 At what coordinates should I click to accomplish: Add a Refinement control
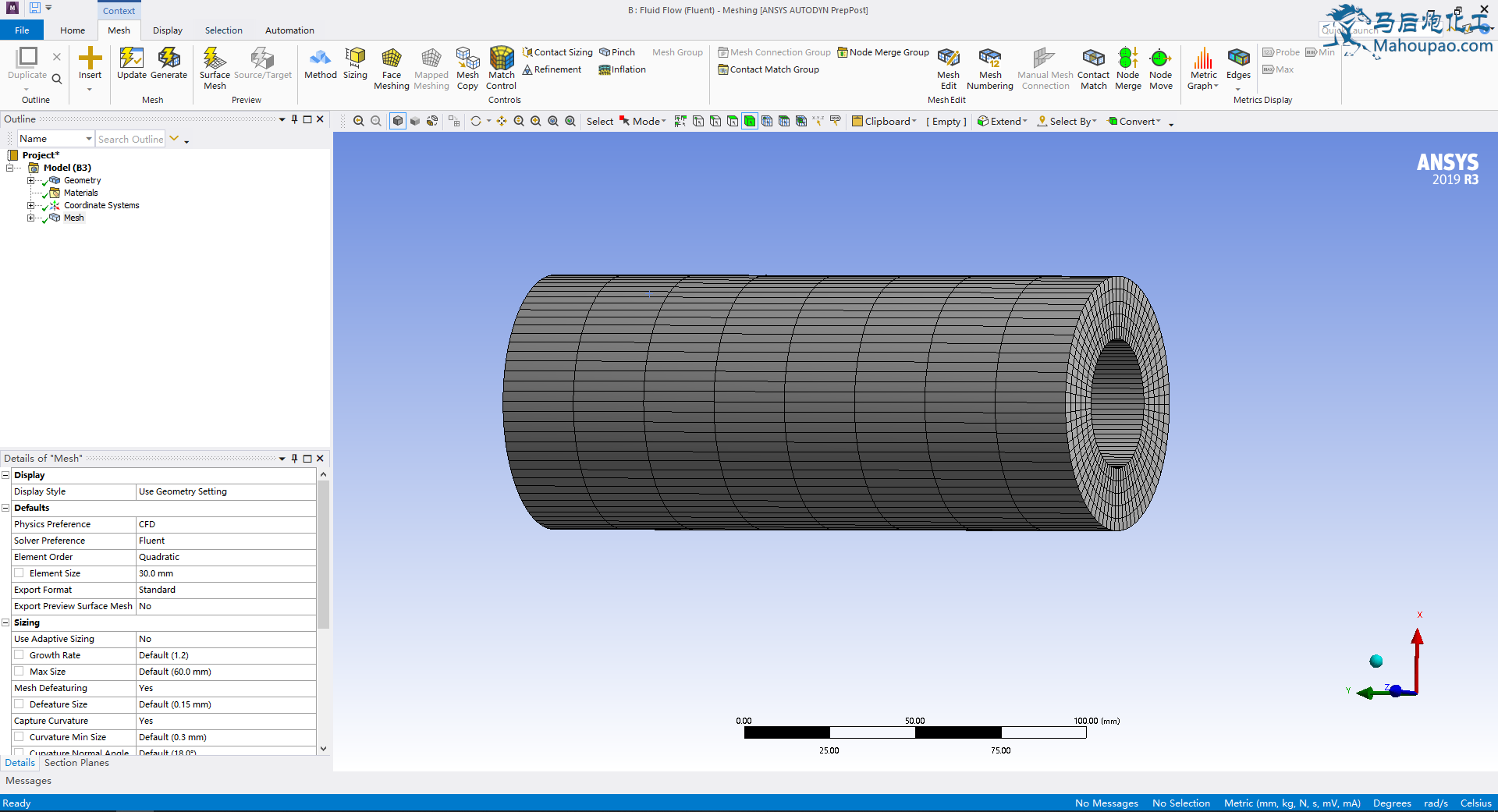[552, 69]
